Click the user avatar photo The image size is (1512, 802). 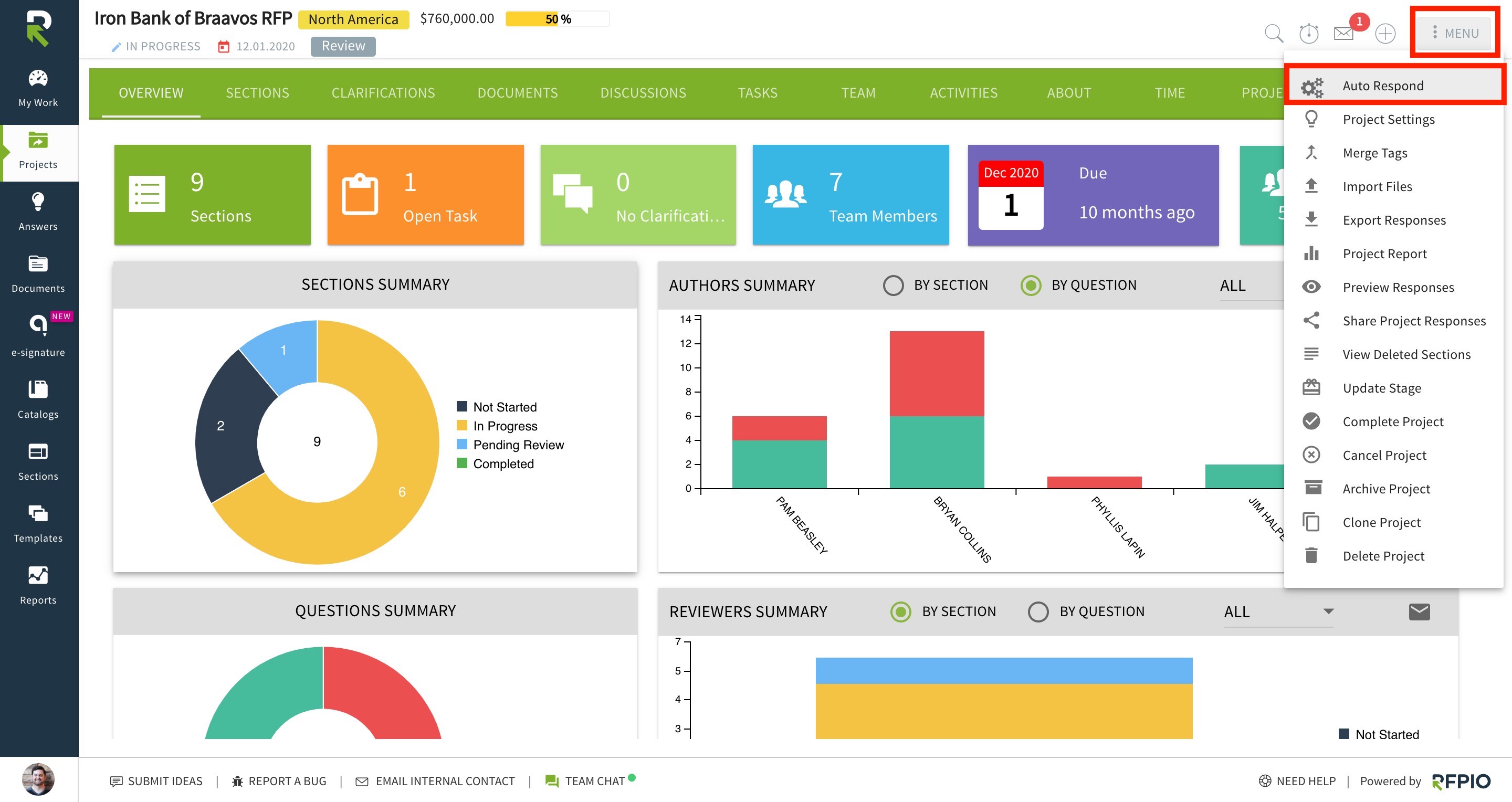(x=38, y=780)
